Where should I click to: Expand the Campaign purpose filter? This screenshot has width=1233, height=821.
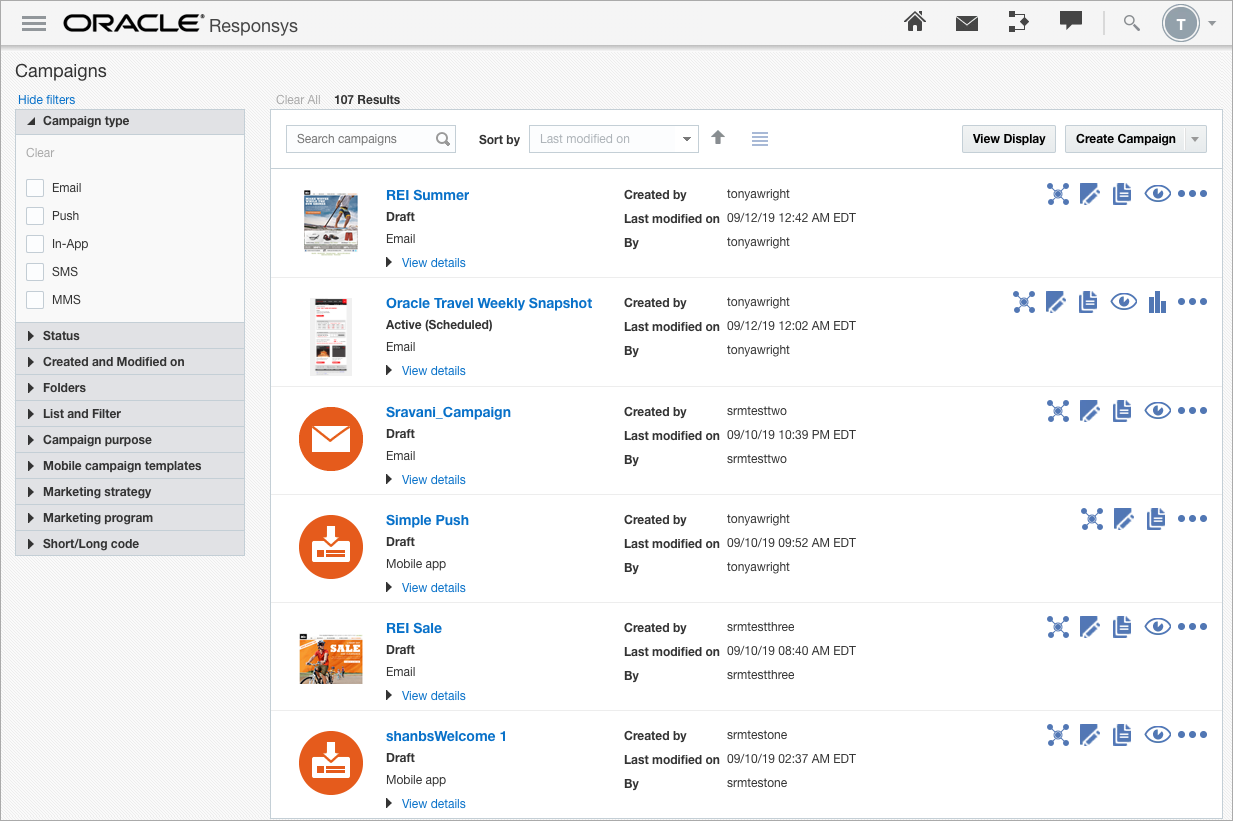coord(130,440)
